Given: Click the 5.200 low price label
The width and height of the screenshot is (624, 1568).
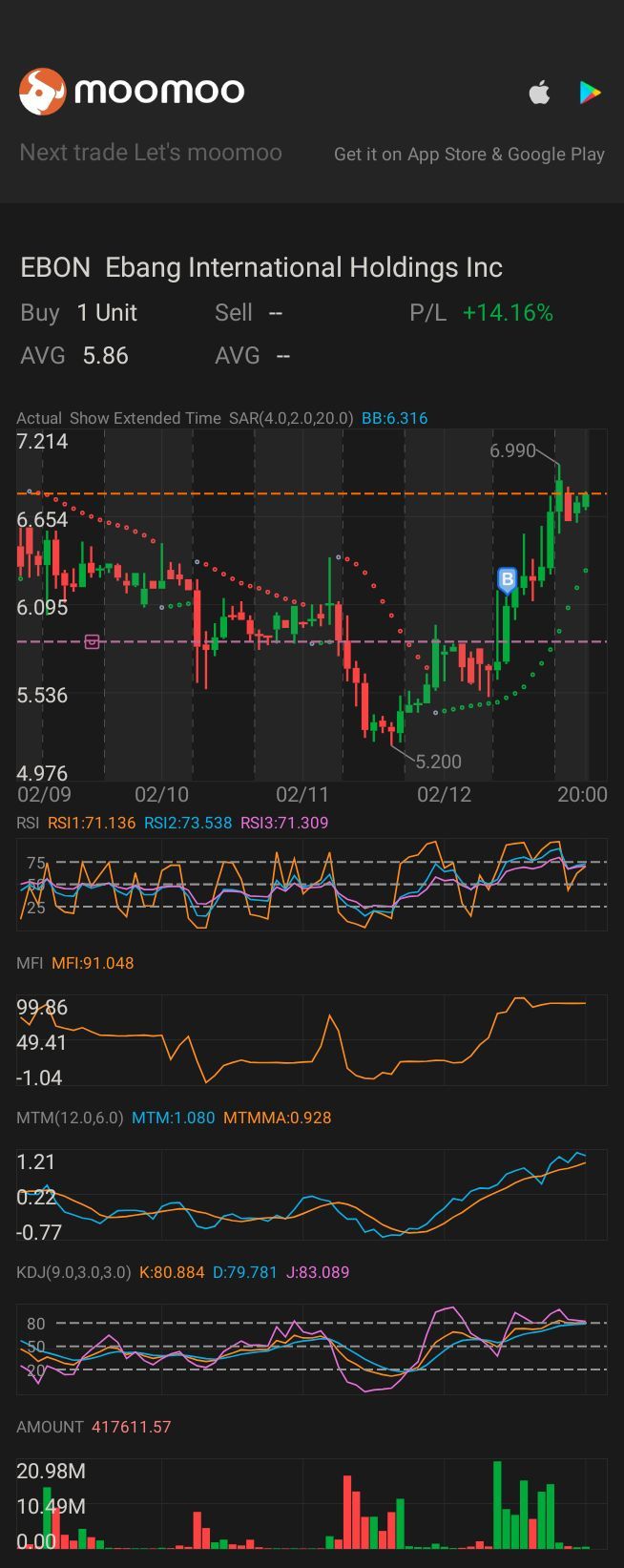Looking at the screenshot, I should (439, 762).
